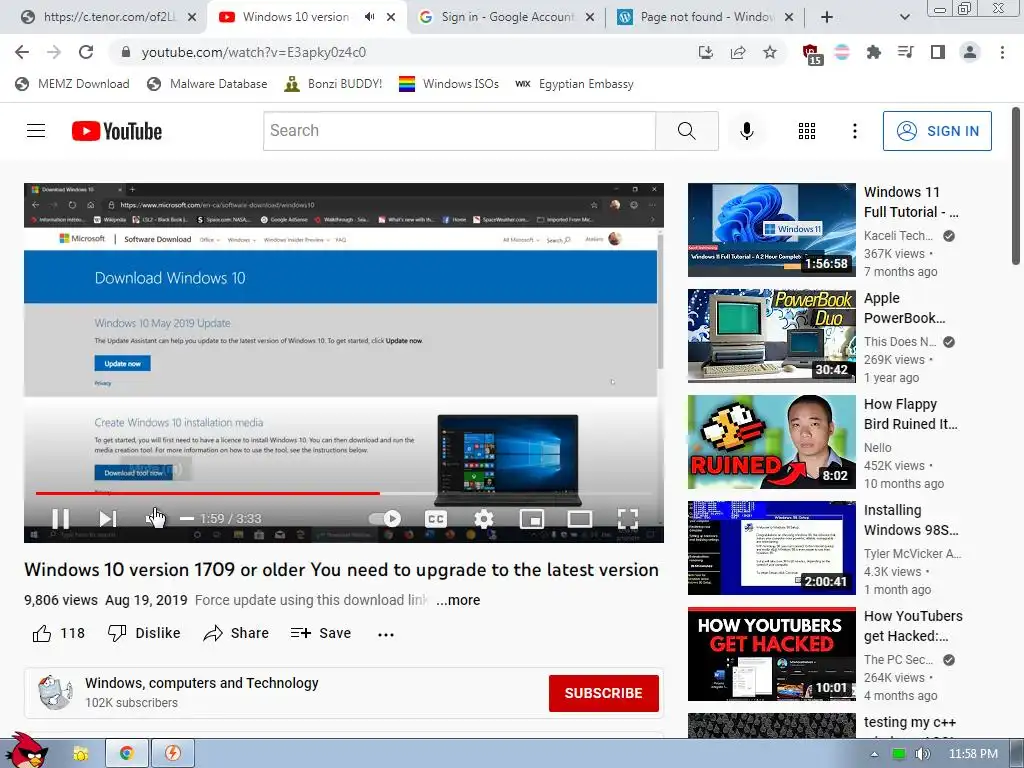Open YouTube settings three-dot menu
Image resolution: width=1024 pixels, height=768 pixels.
tap(854, 131)
